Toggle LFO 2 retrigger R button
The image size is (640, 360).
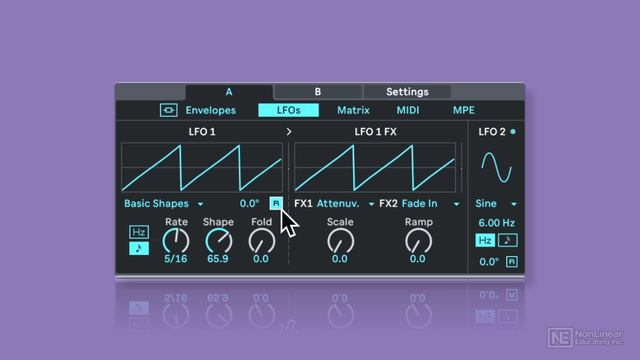[511, 262]
